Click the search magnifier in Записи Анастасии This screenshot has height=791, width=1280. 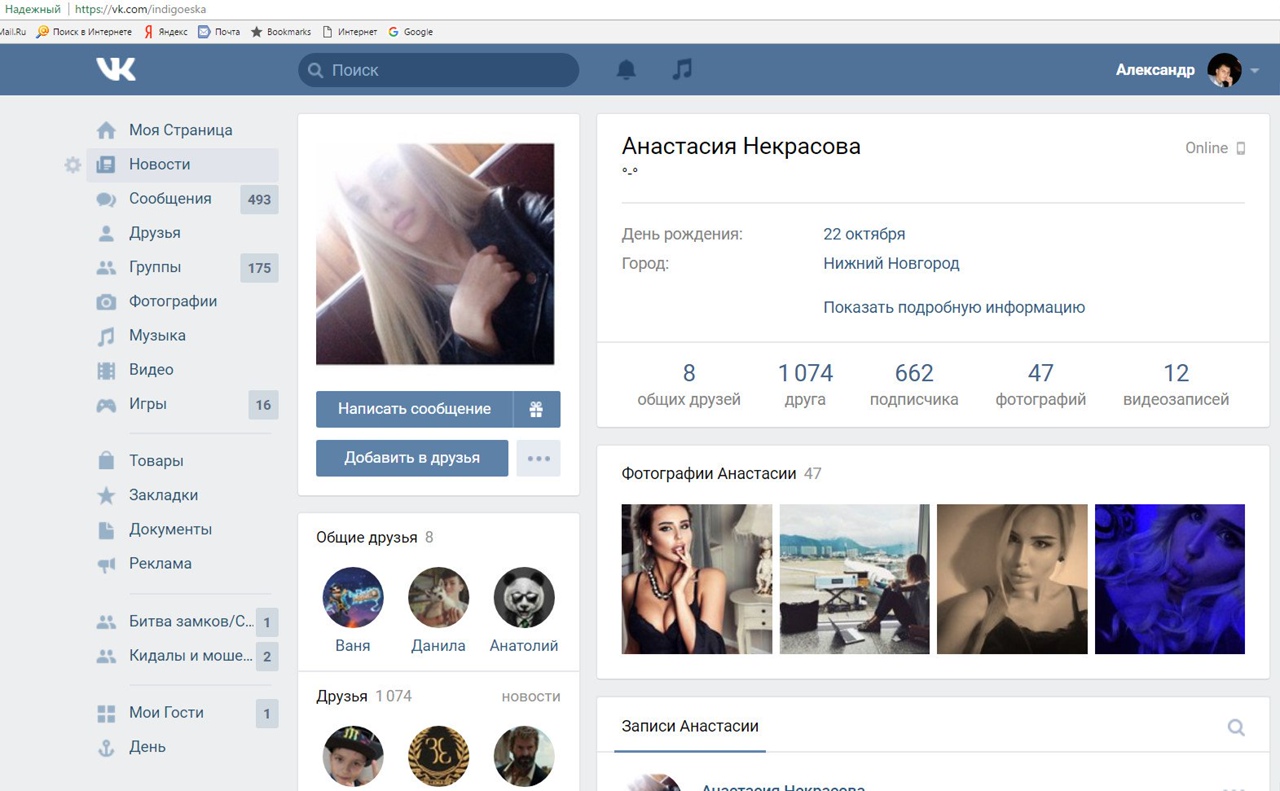point(1236,727)
